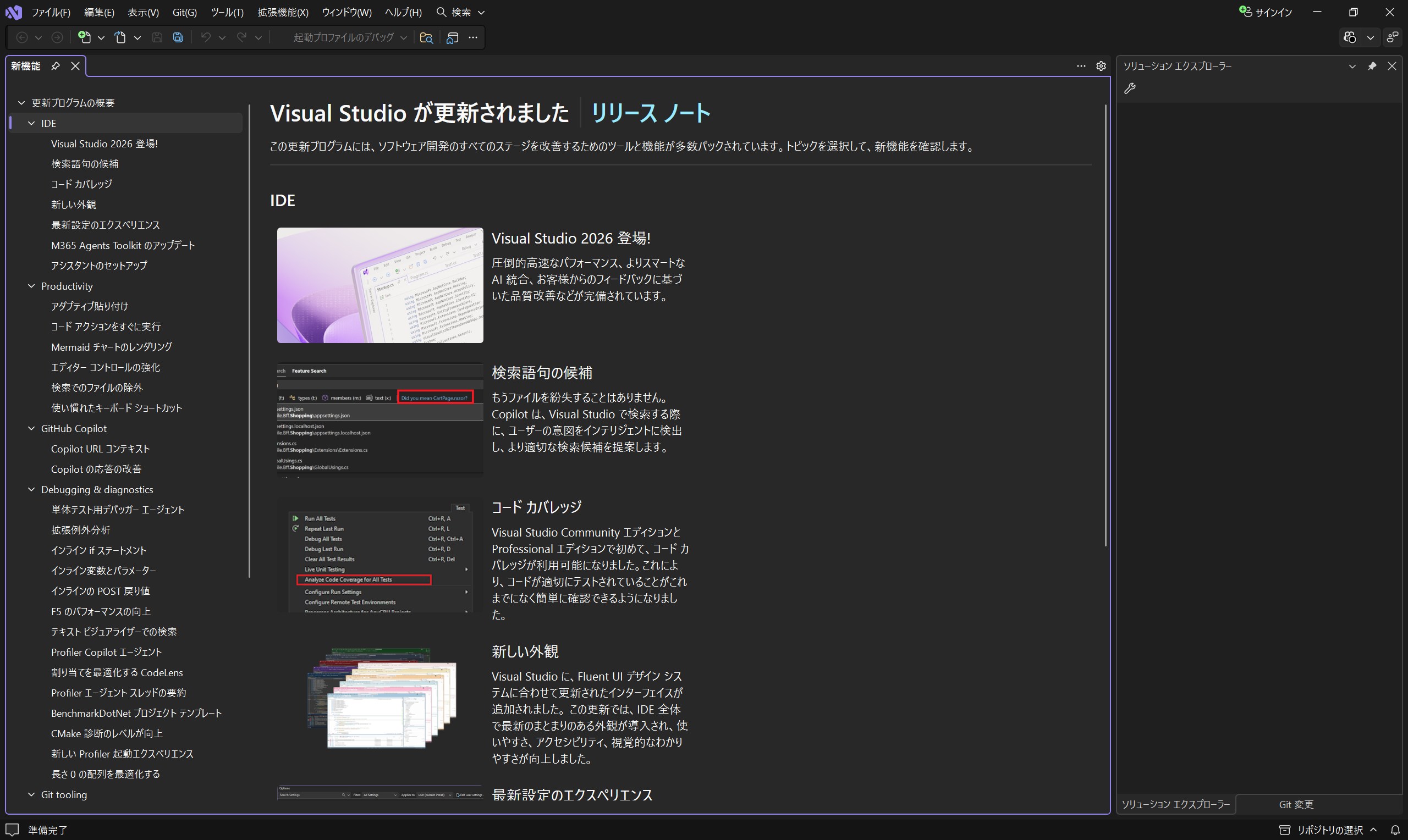The height and width of the screenshot is (840, 1408).
Task: Click the Find in Files folder icon
Action: tap(426, 37)
